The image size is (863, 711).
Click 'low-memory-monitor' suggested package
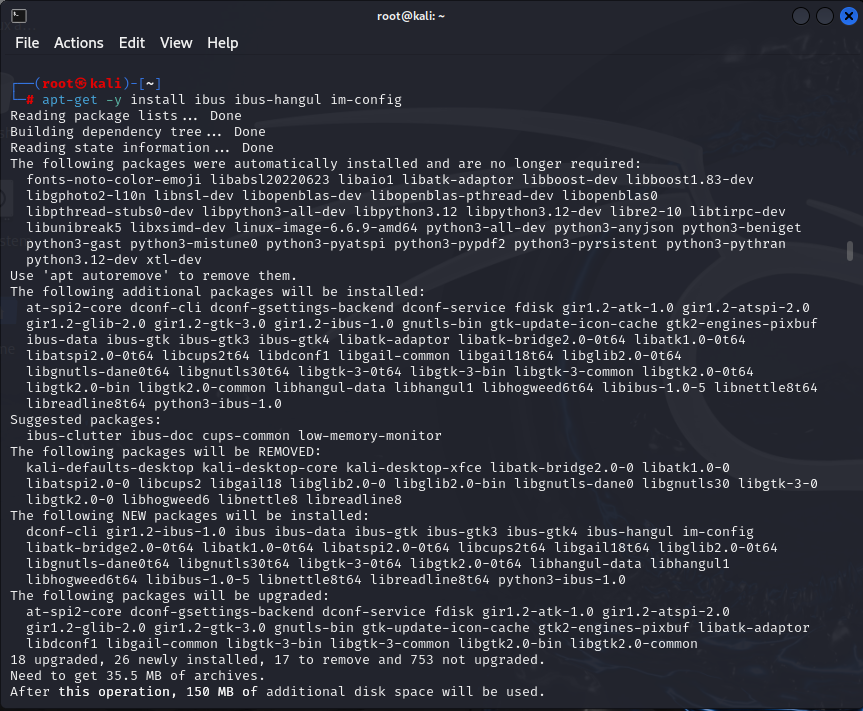click(369, 435)
